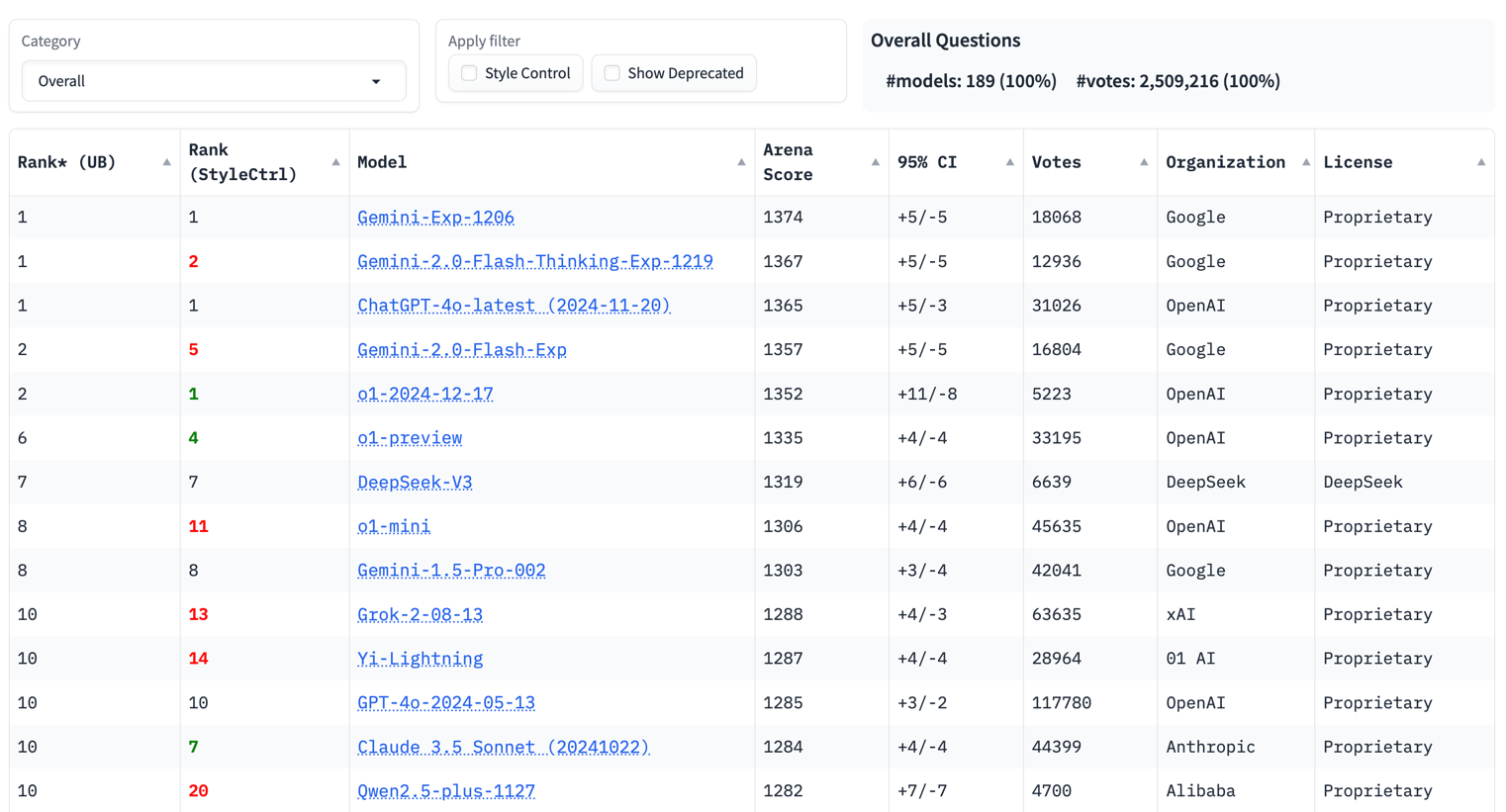This screenshot has height=812, width=1506.
Task: Sort by Rank* (UB) column arrow
Action: [166, 162]
